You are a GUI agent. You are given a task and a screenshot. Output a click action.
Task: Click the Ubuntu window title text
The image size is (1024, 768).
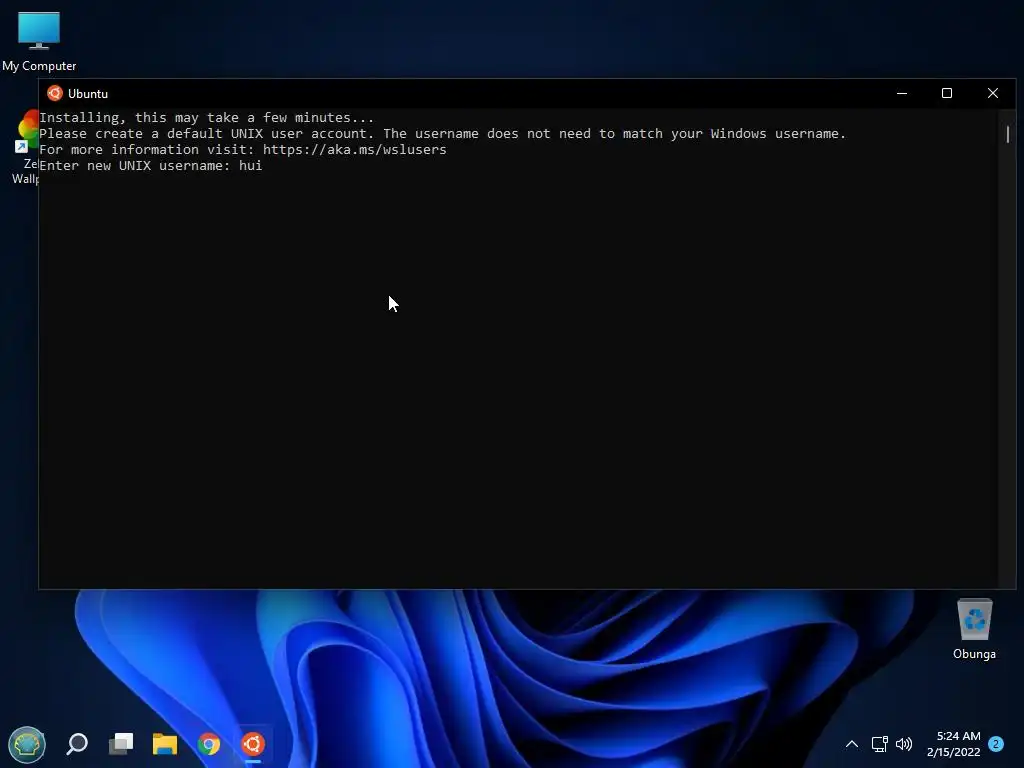(x=88, y=93)
